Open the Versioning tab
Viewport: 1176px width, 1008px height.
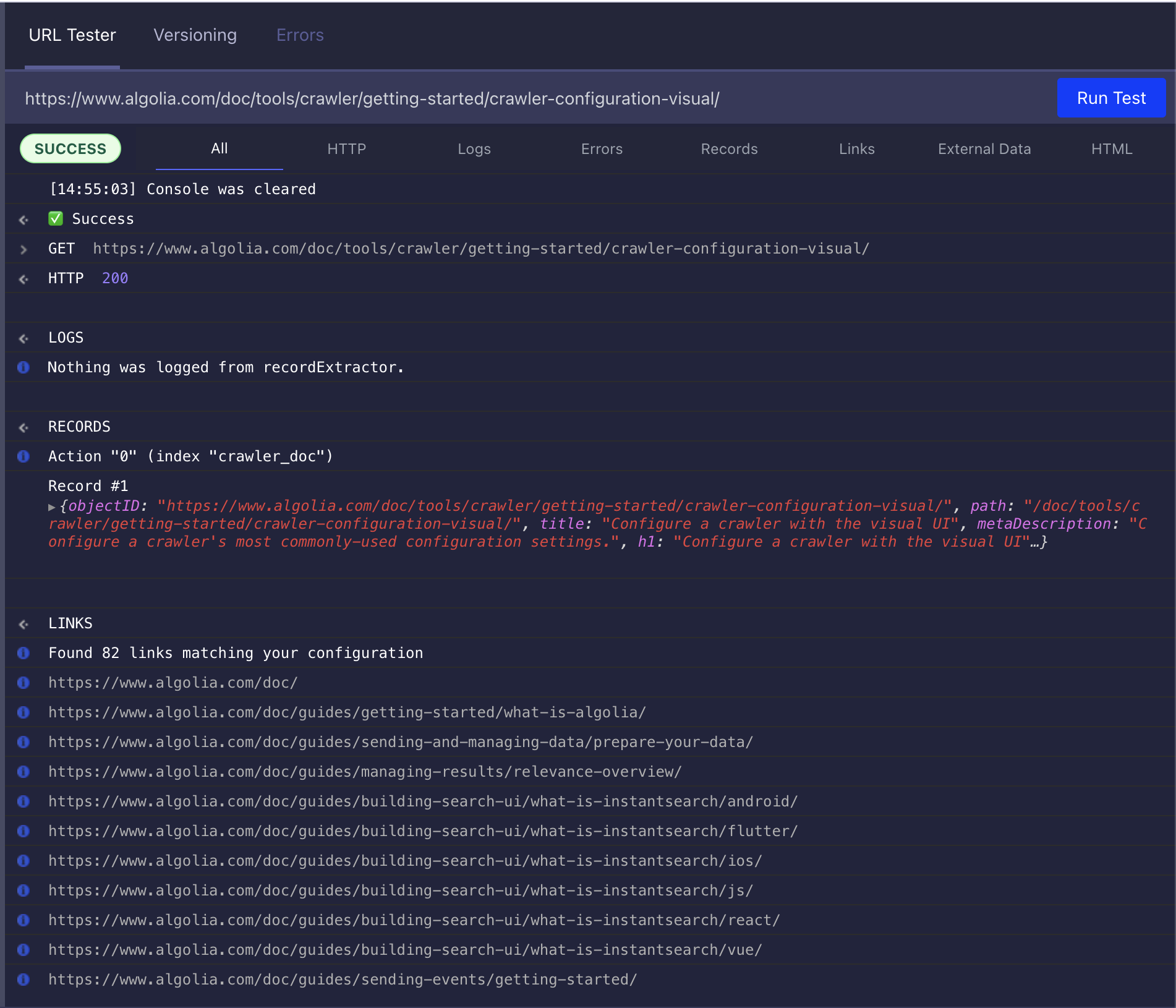coord(195,35)
